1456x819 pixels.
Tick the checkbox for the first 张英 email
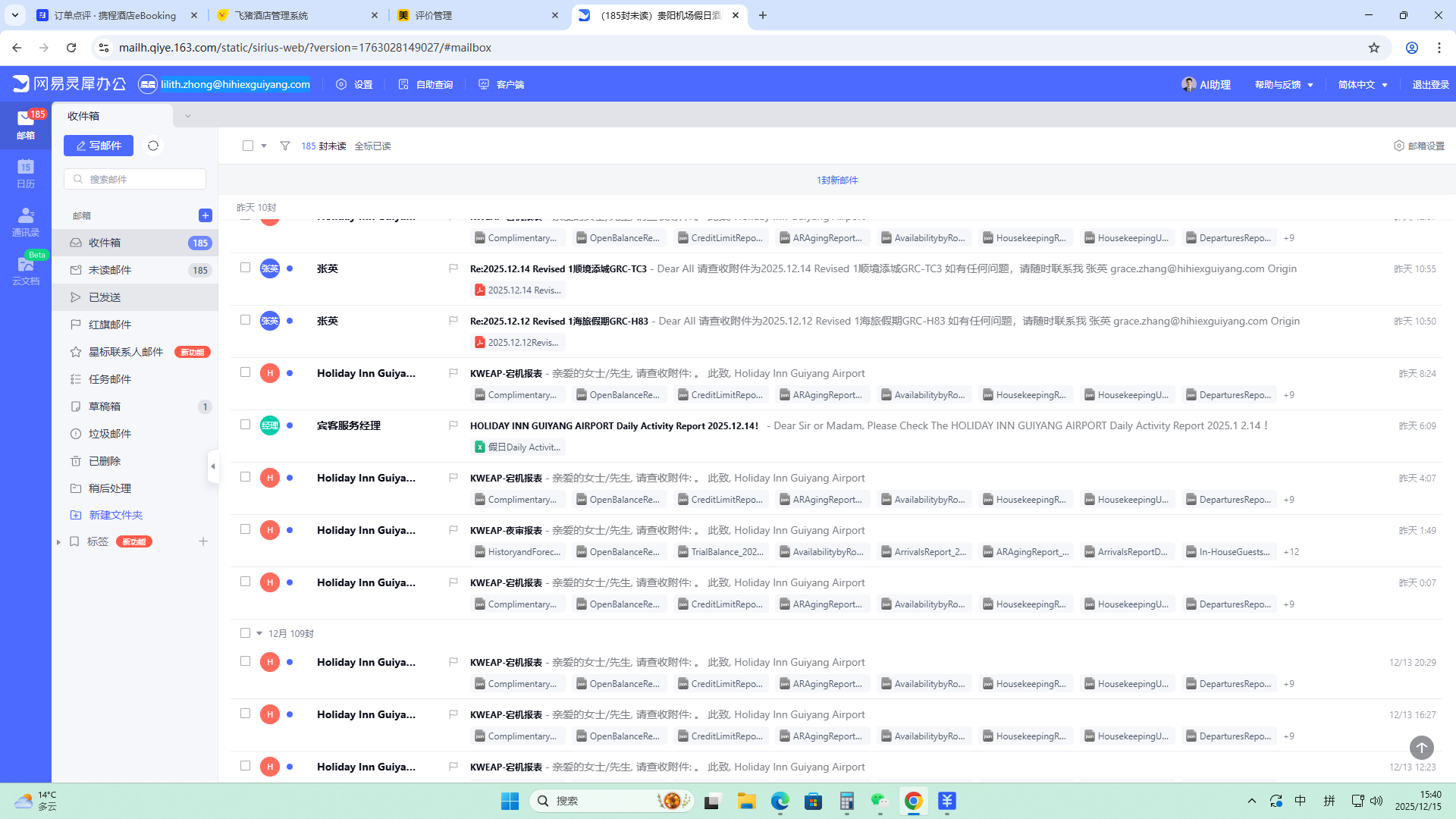[246, 268]
